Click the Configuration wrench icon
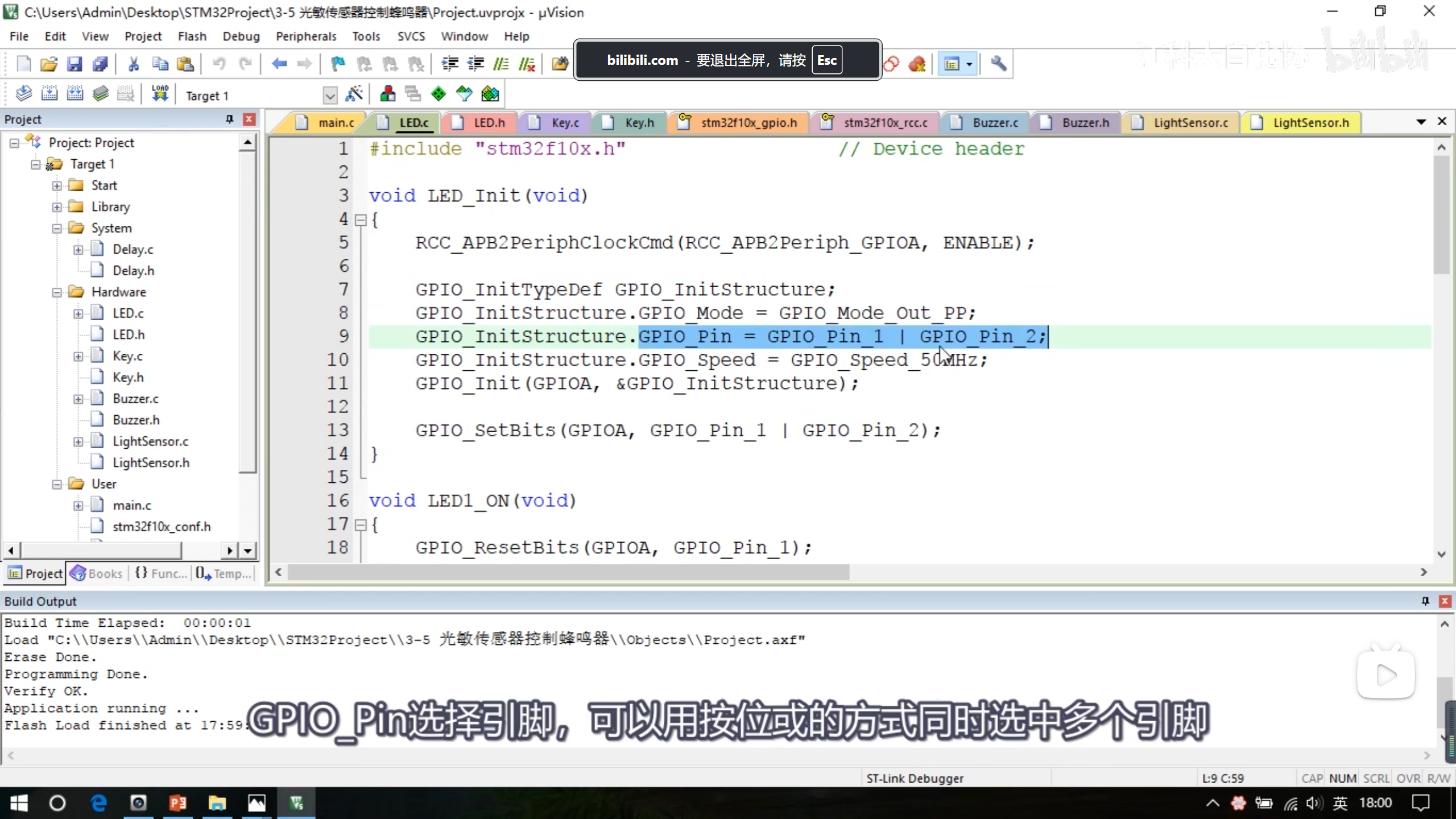1456x819 pixels. (998, 64)
